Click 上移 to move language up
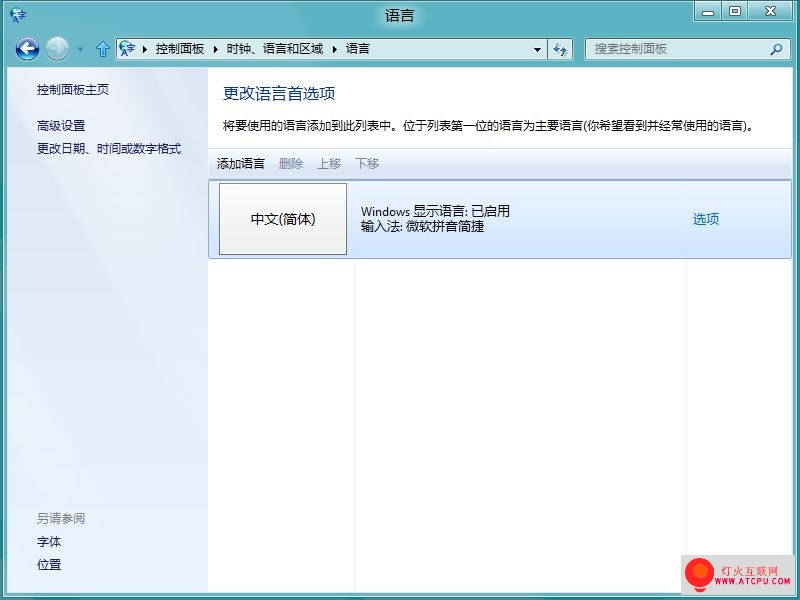 (x=329, y=164)
